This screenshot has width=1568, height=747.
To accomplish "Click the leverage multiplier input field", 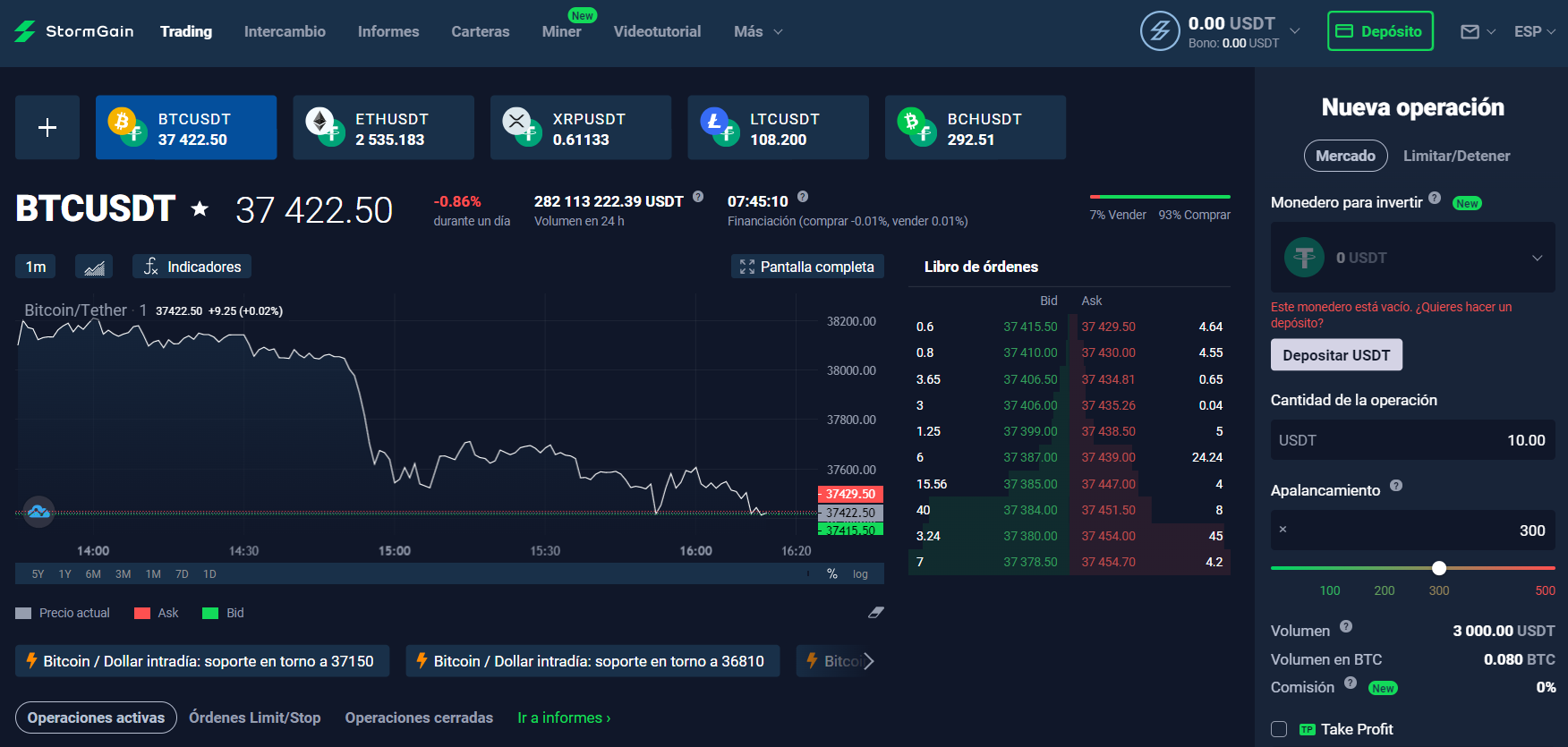I will coord(1413,531).
